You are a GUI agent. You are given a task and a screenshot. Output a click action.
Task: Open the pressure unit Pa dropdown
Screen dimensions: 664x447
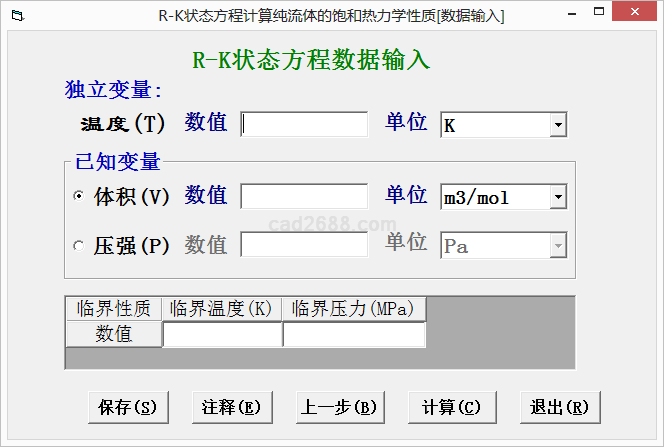pyautogui.click(x=558, y=246)
